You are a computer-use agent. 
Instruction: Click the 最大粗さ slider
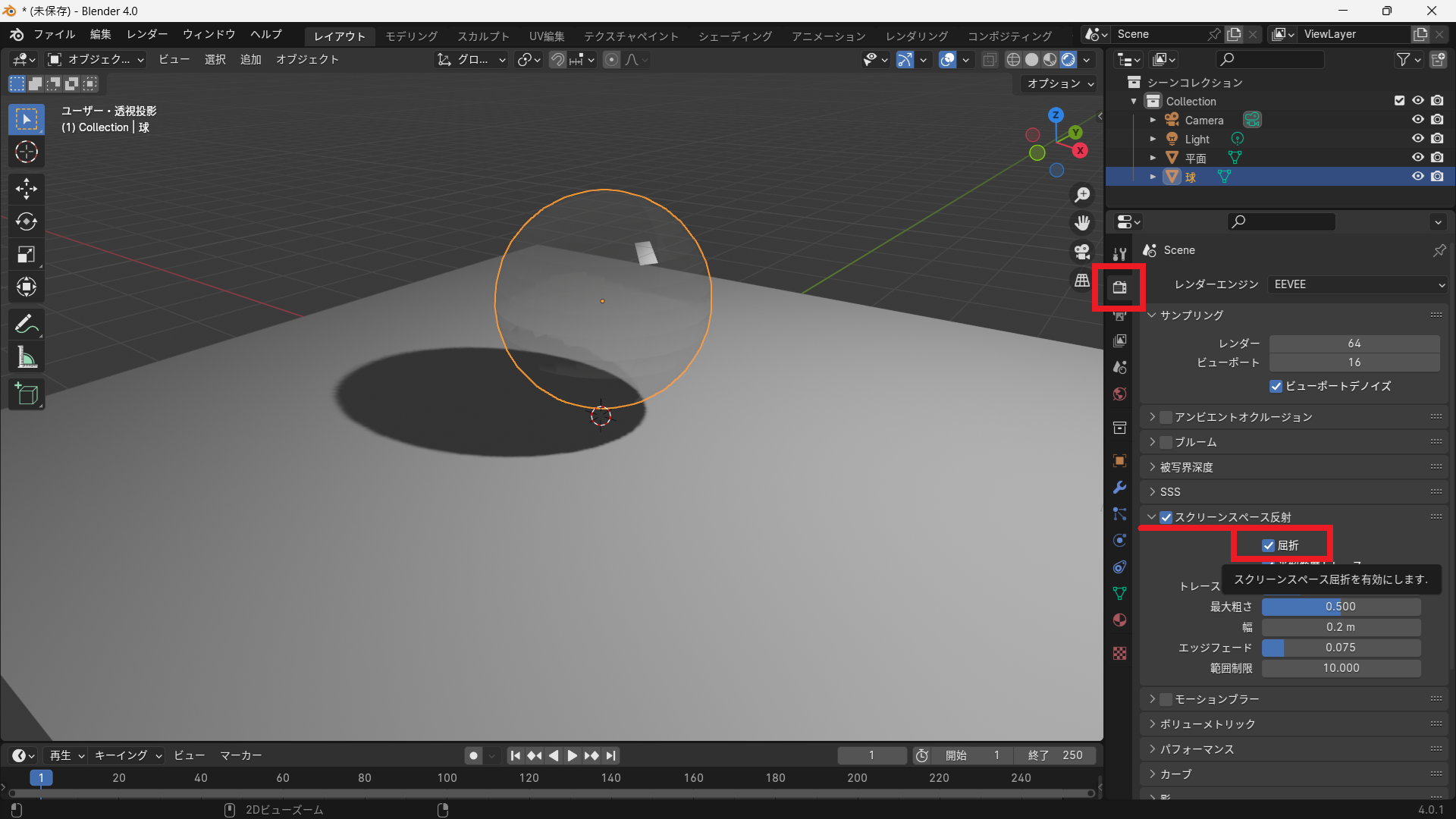pos(1340,607)
